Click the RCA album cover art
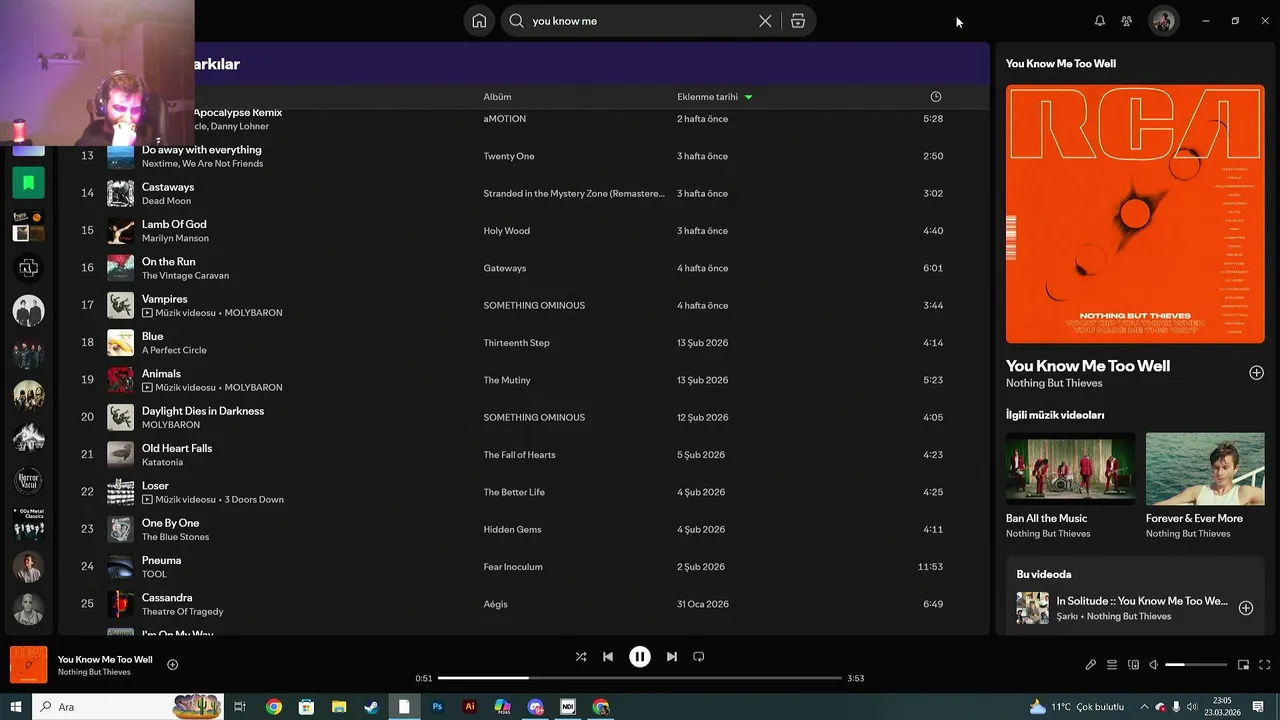 (x=1135, y=214)
